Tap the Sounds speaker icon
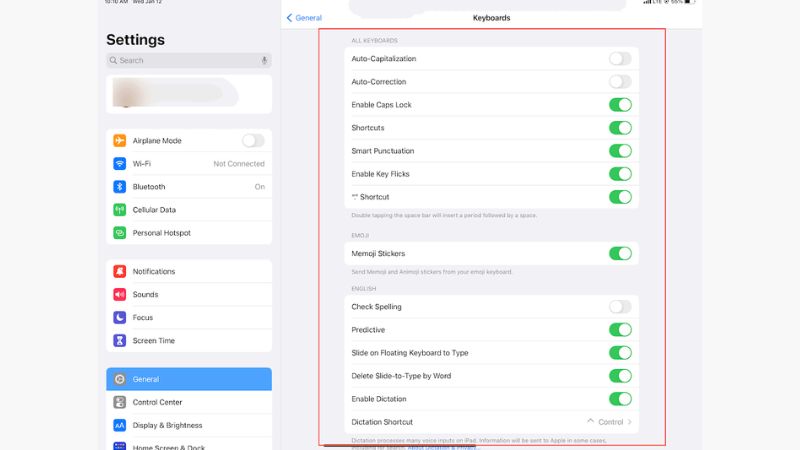Image resolution: width=800 pixels, height=450 pixels. [x=120, y=295]
